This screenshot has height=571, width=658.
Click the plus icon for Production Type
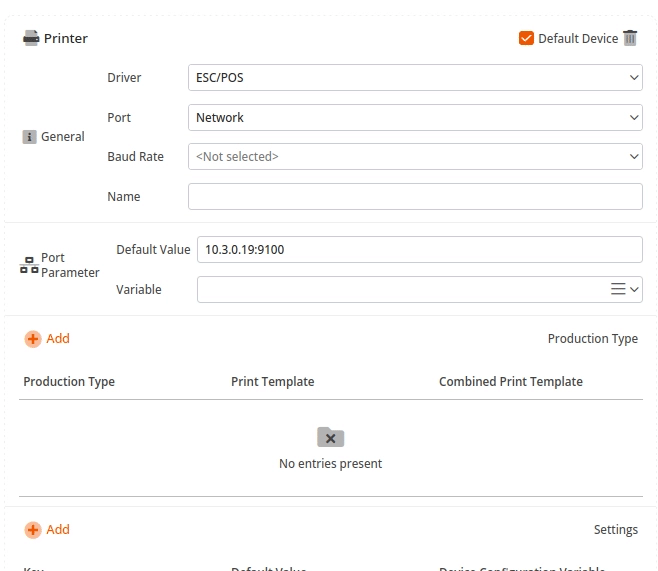pyautogui.click(x=33, y=339)
